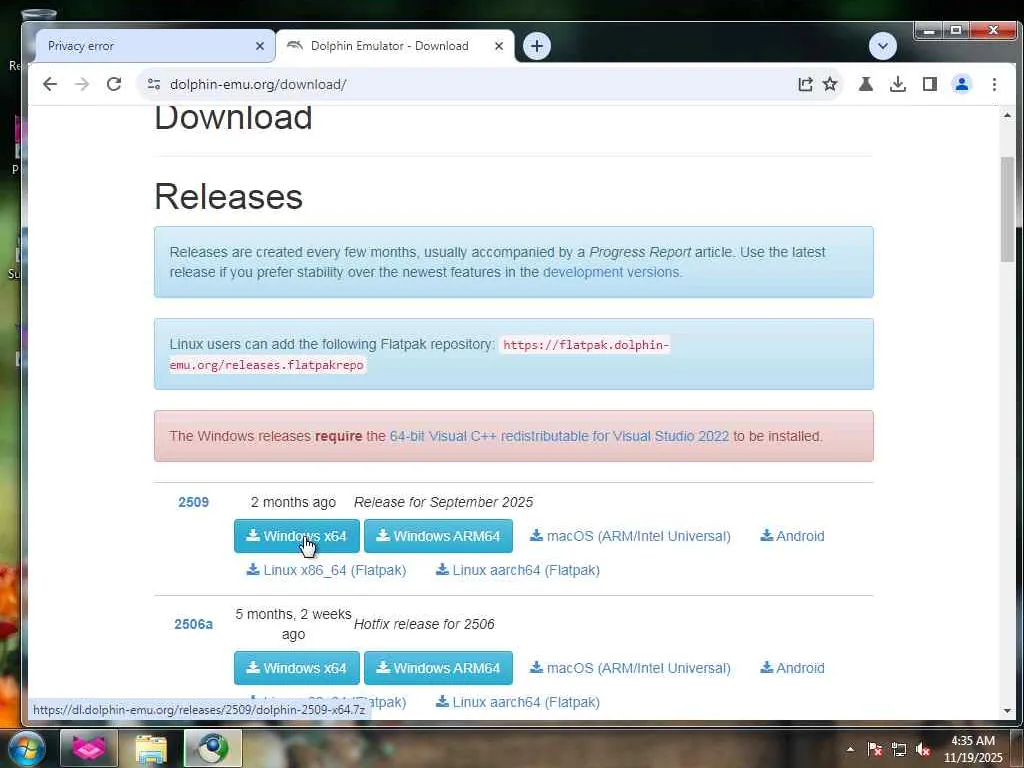Open Chrome's three-dot menu
This screenshot has height=768, width=1024.
[994, 84]
